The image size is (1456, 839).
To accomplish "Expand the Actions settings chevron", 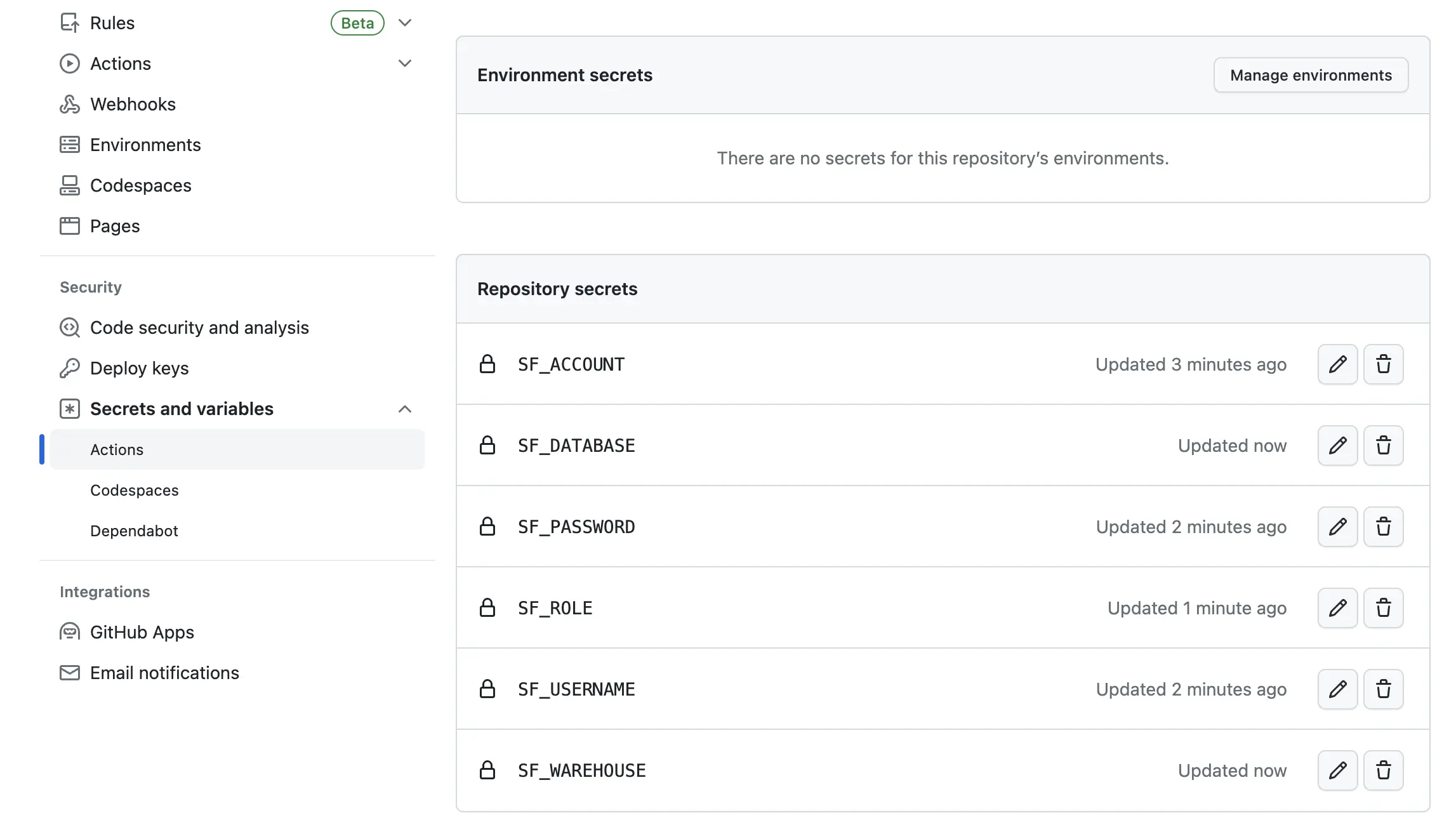I will point(405,63).
